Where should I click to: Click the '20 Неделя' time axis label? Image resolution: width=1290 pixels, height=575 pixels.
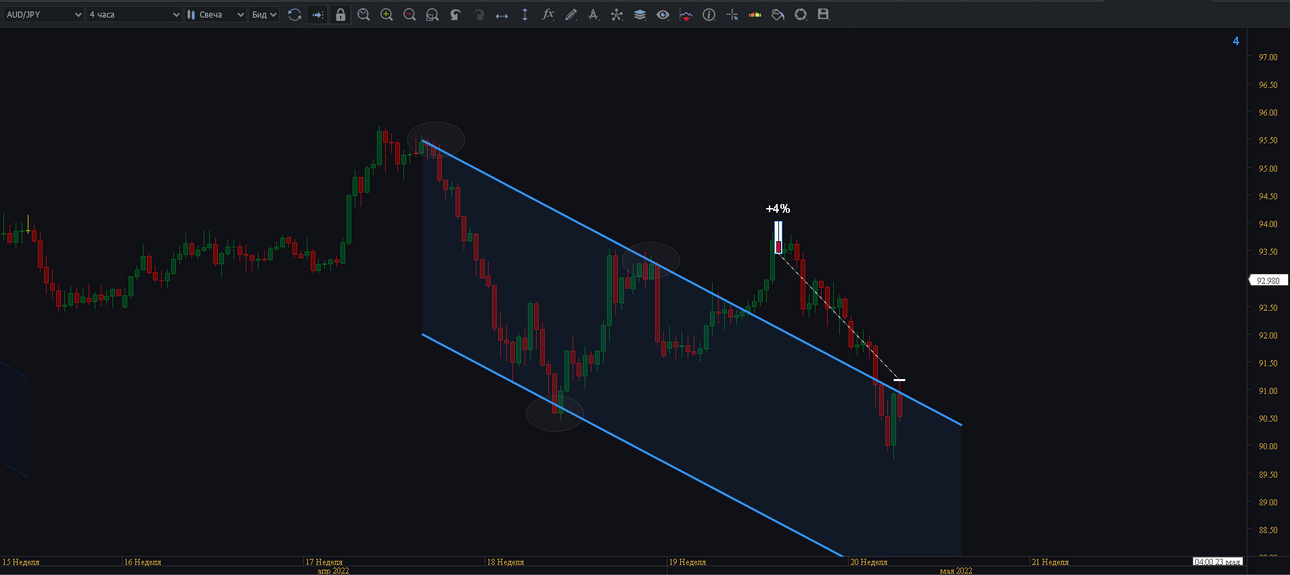(x=869, y=562)
